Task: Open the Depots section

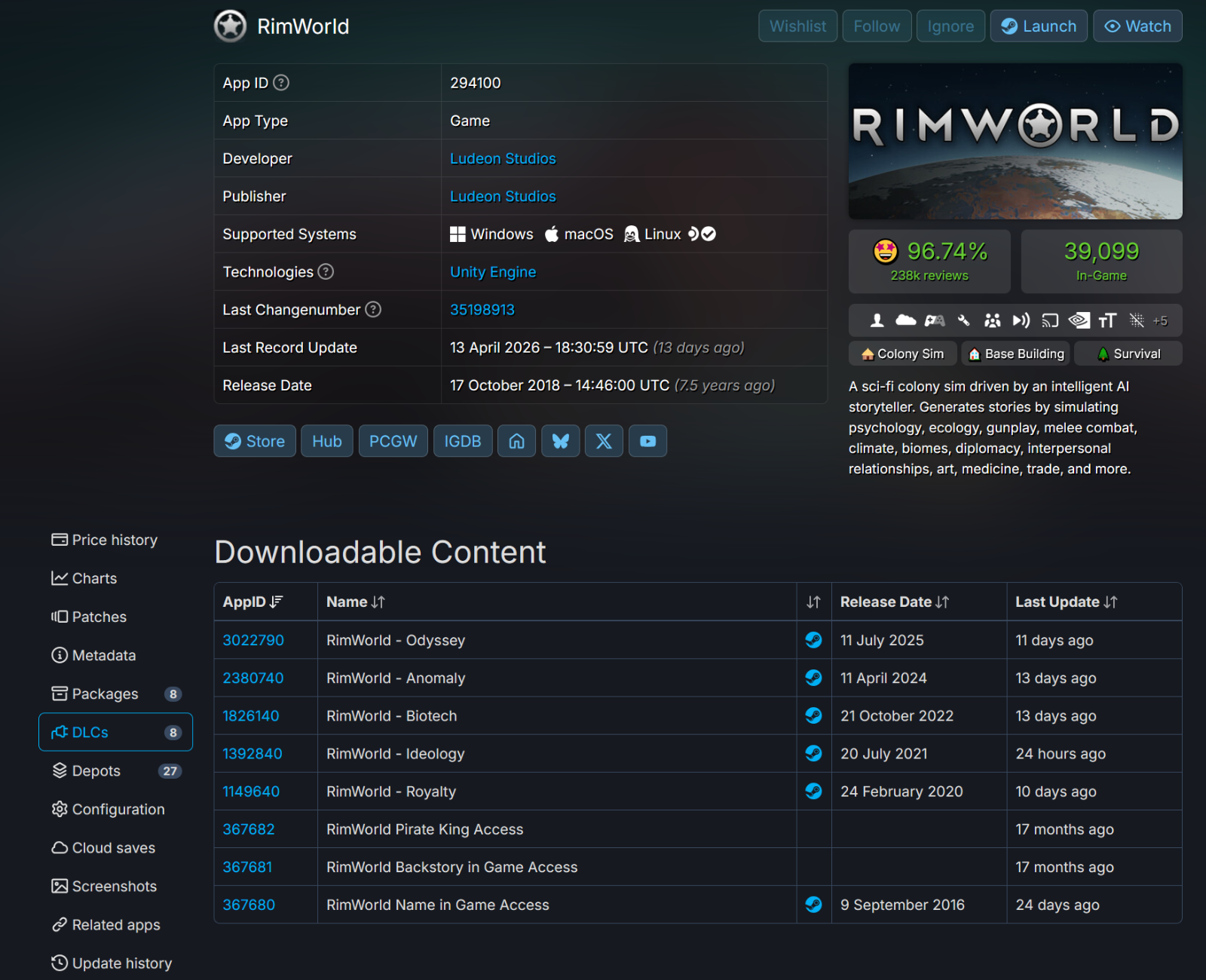Action: (x=115, y=770)
